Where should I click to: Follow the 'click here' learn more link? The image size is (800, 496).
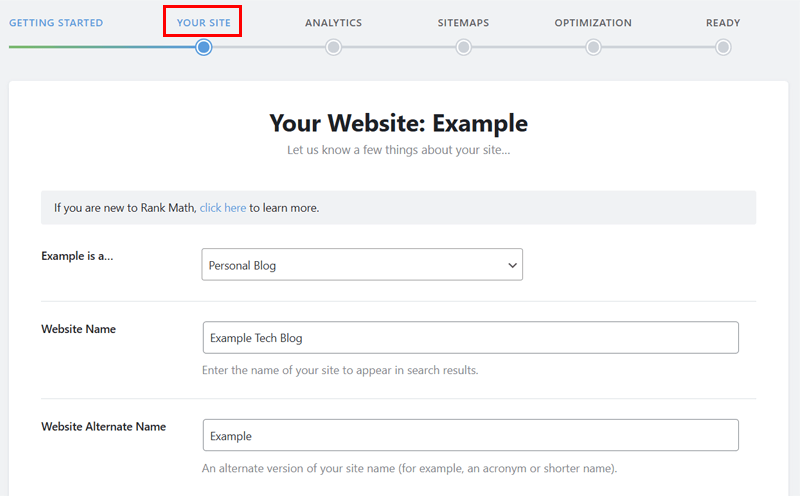pyautogui.click(x=223, y=208)
